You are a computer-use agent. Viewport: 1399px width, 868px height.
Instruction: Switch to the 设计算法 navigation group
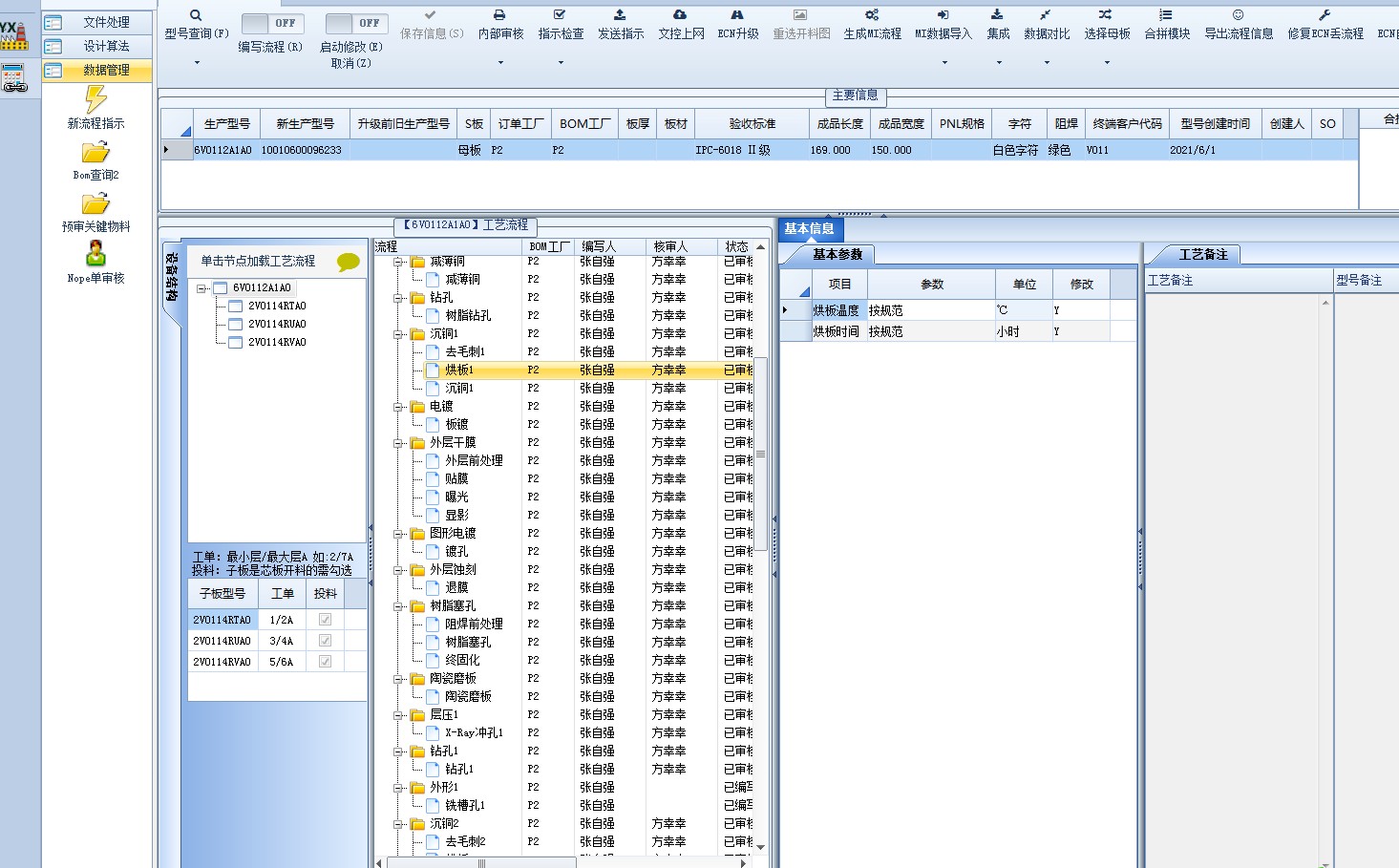pos(96,46)
